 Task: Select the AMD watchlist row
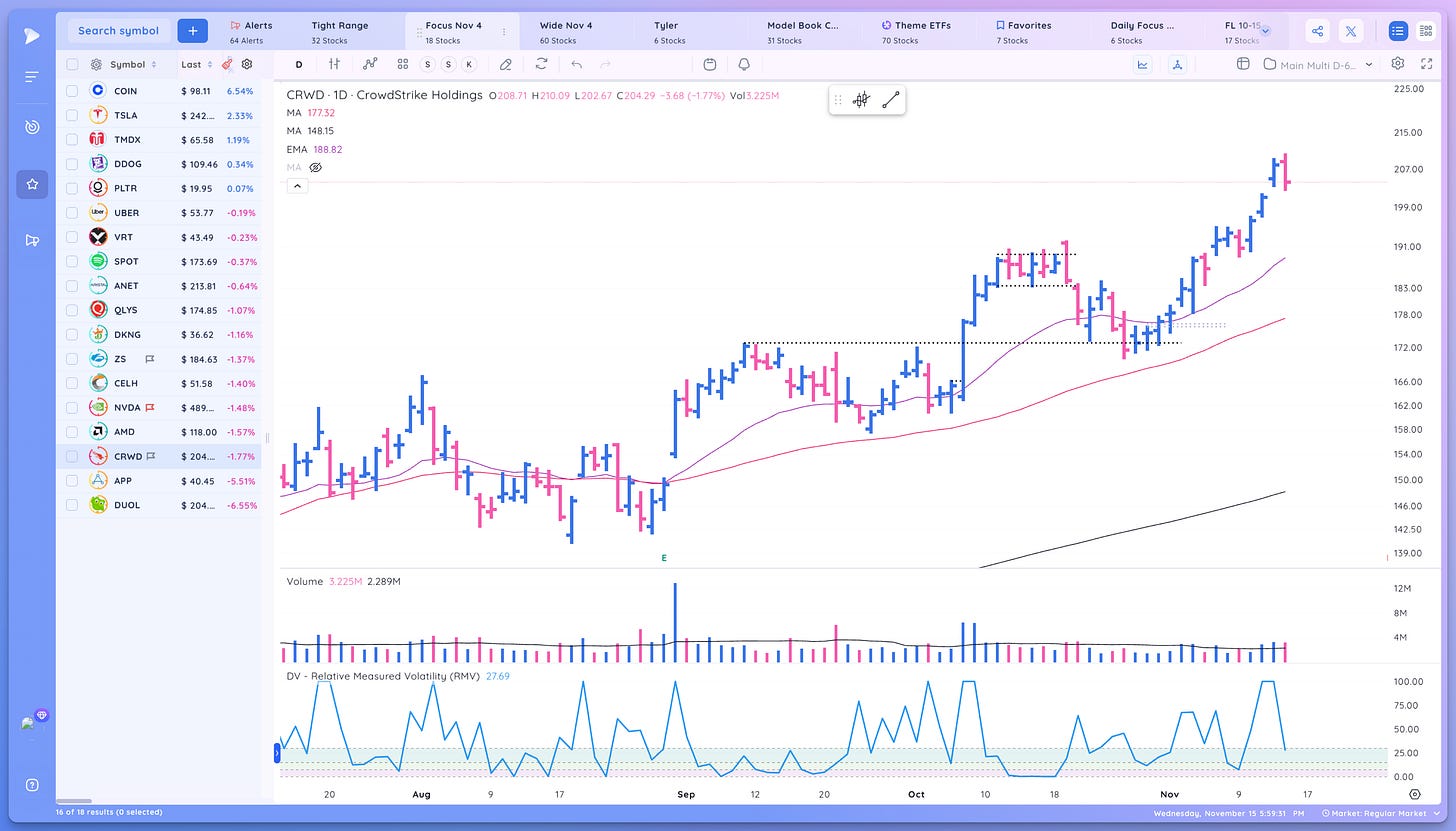click(x=160, y=432)
